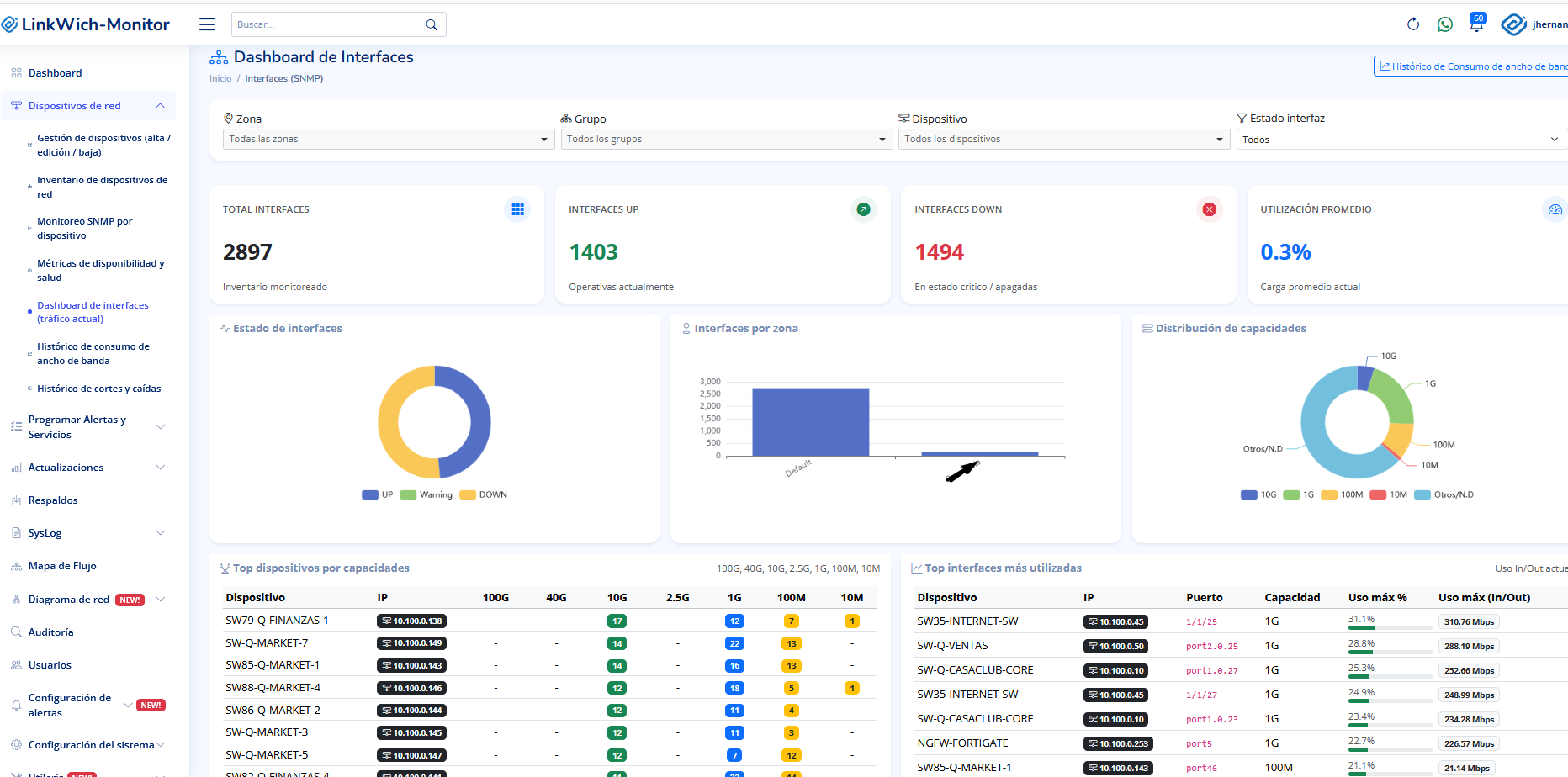
Task: Click the Buscar search input field
Action: tap(328, 24)
